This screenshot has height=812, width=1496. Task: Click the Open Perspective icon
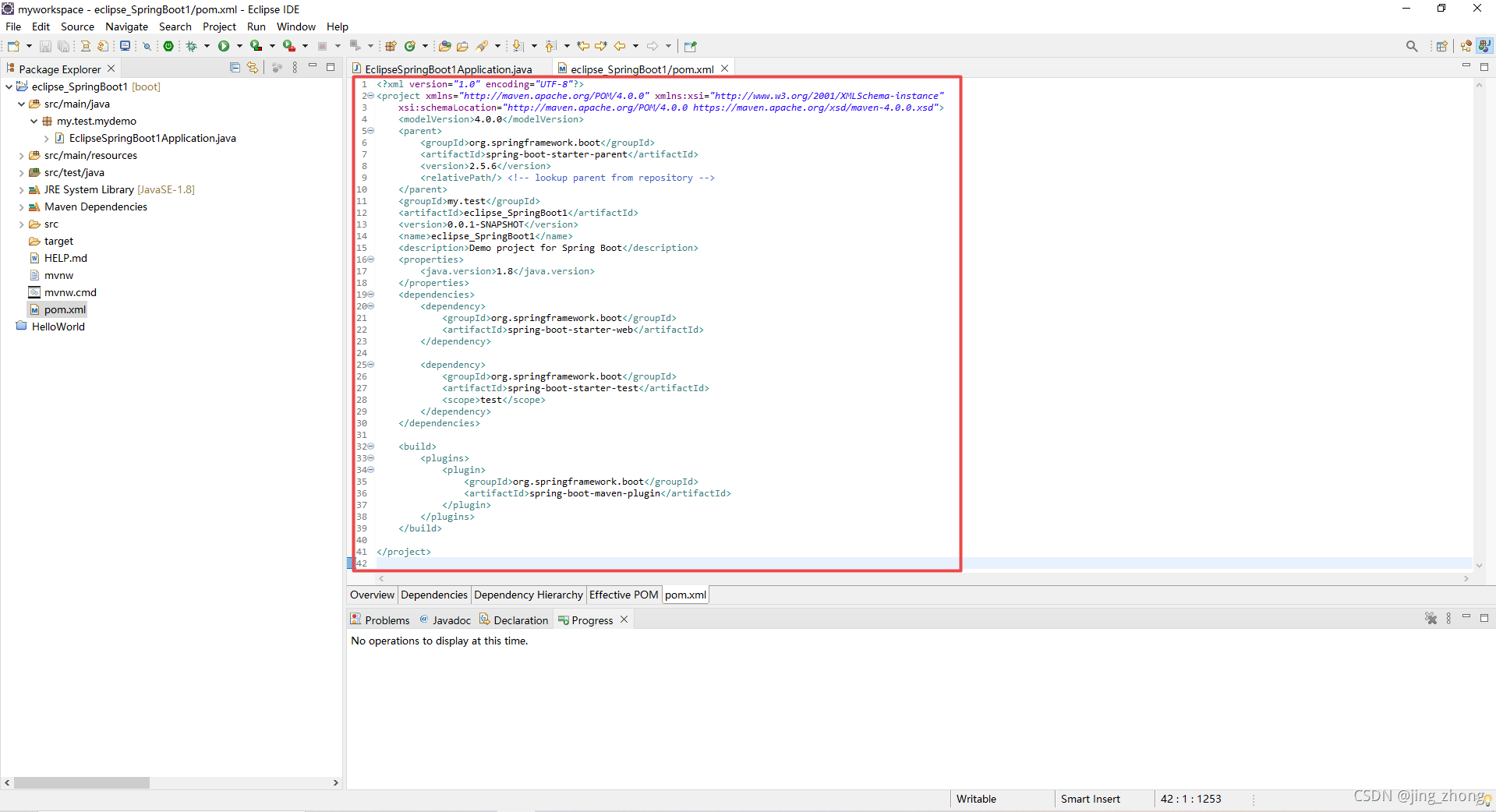(1442, 46)
